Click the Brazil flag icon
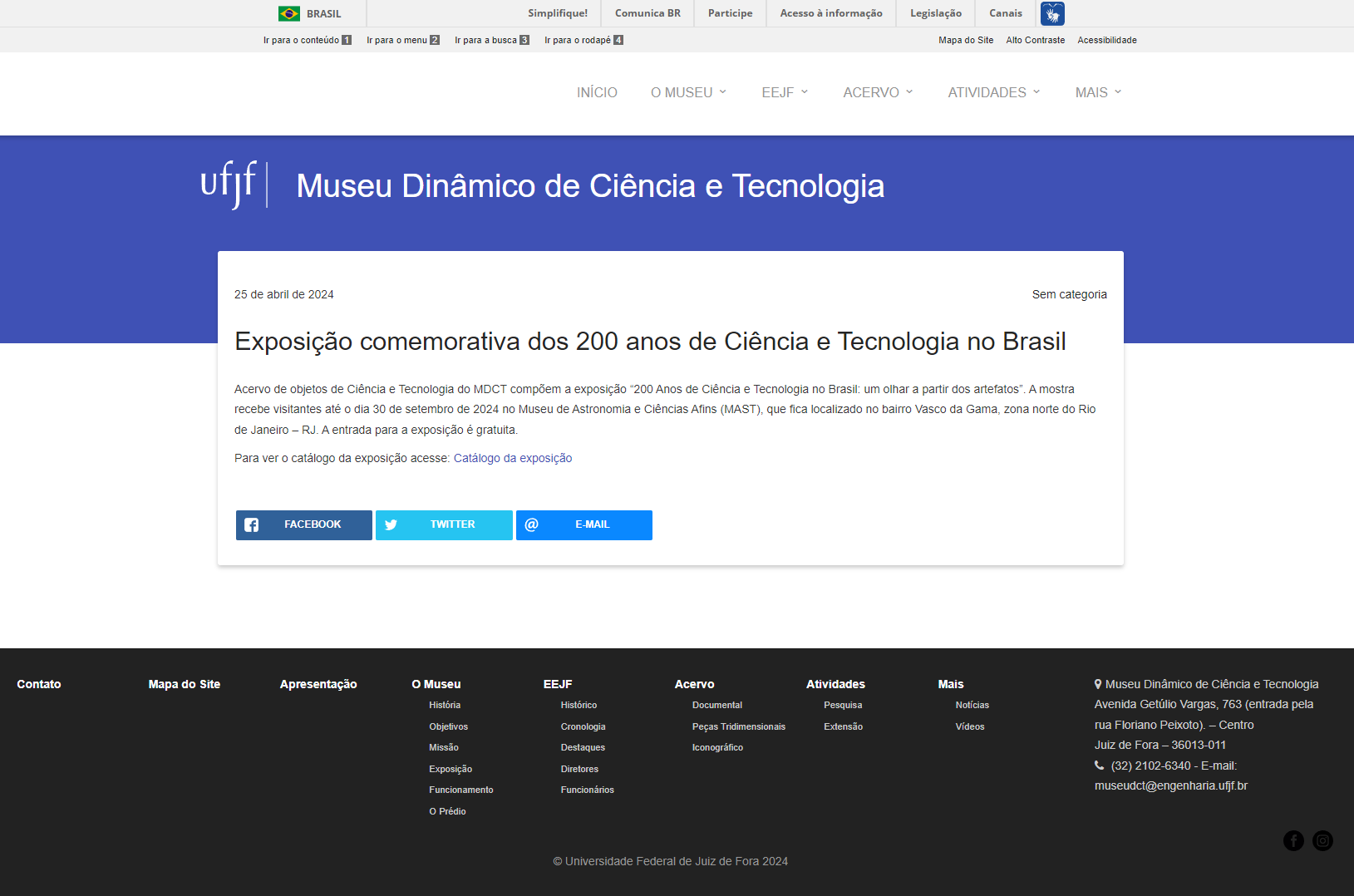 tap(289, 13)
